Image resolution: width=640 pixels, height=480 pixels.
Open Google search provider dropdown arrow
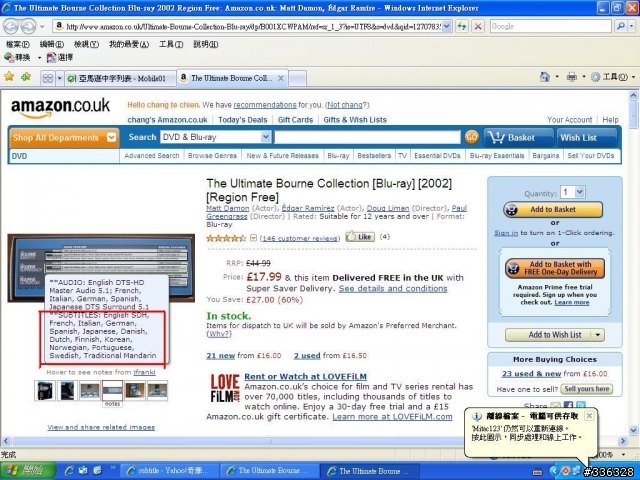pyautogui.click(x=632, y=27)
